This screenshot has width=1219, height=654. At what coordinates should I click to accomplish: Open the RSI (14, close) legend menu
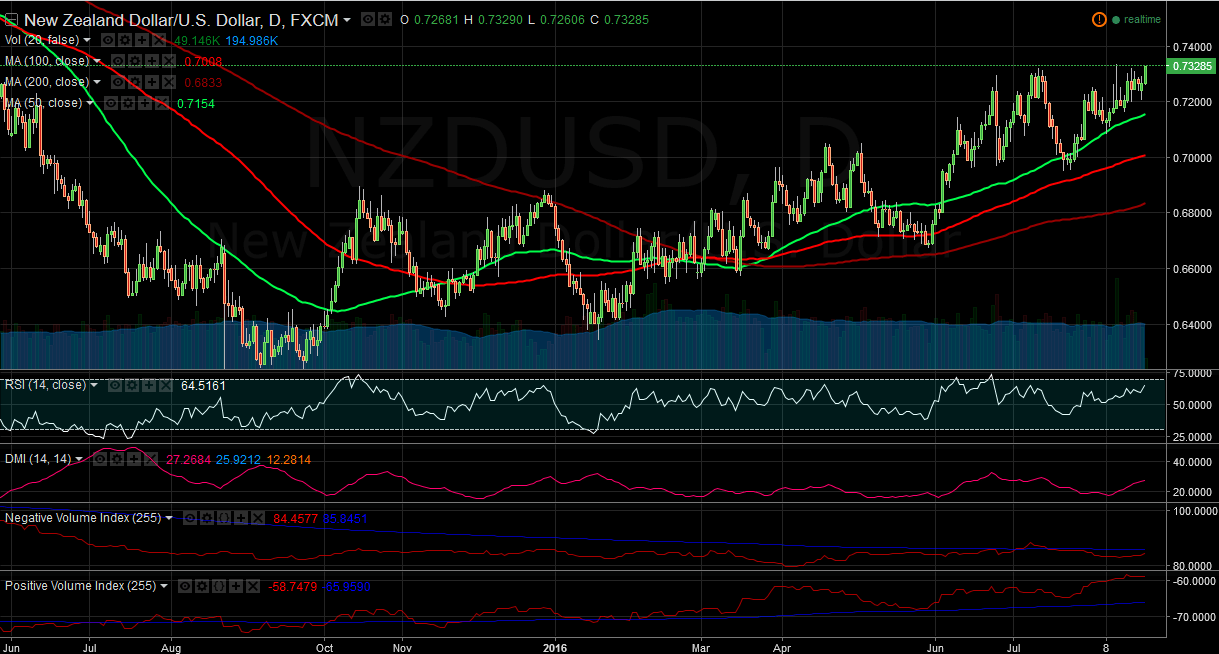pos(95,385)
